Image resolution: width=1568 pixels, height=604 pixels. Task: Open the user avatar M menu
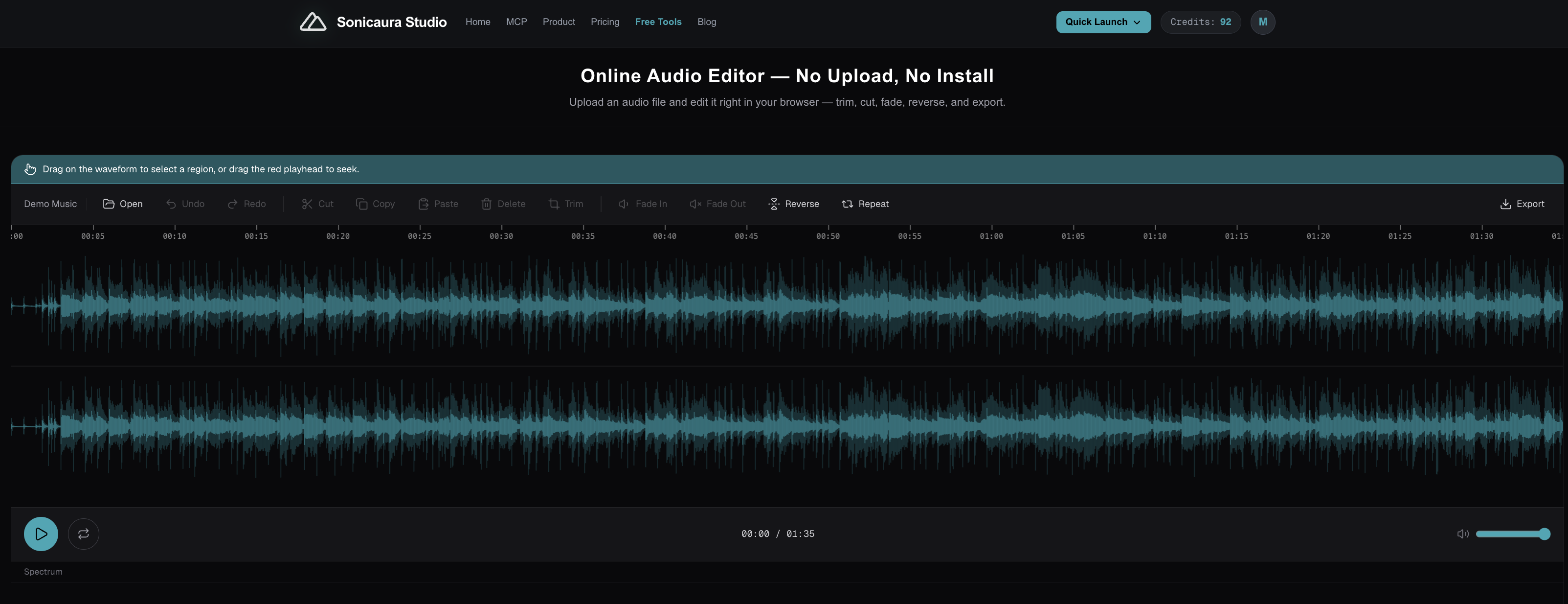tap(1262, 22)
